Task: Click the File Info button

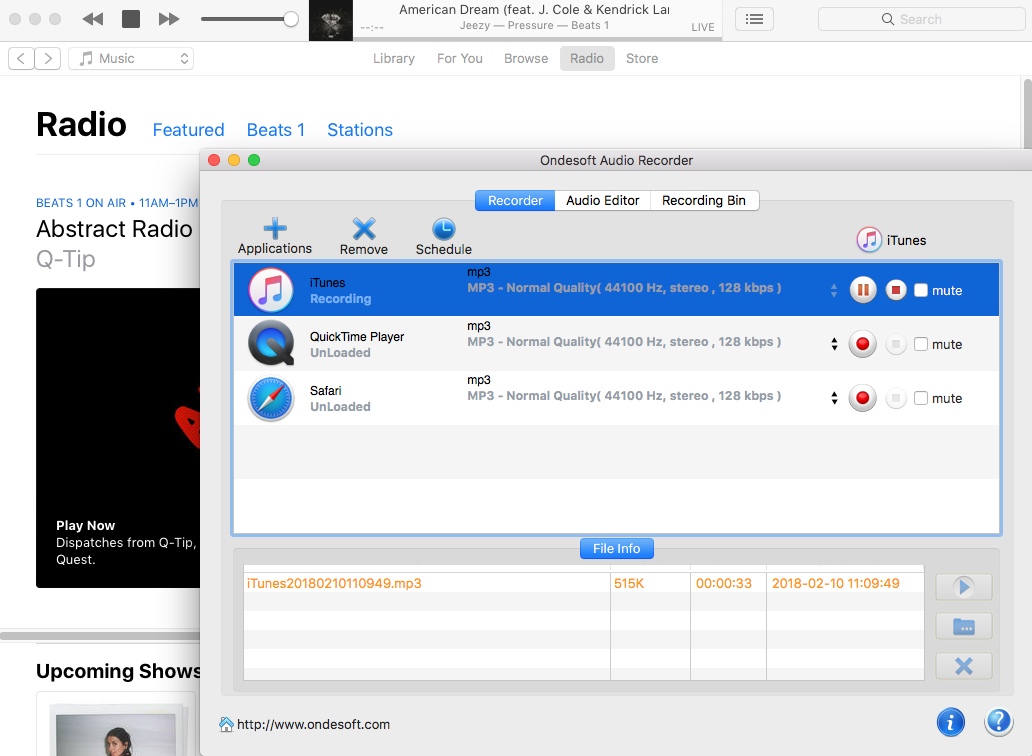Action: click(x=616, y=548)
